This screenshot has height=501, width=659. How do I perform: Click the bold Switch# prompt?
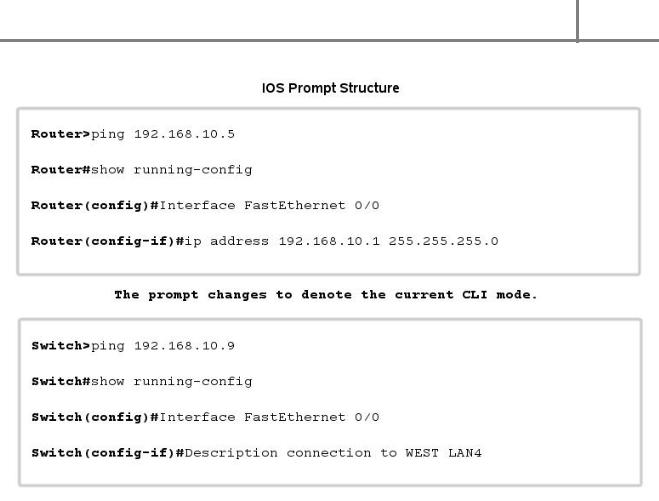[61, 382]
